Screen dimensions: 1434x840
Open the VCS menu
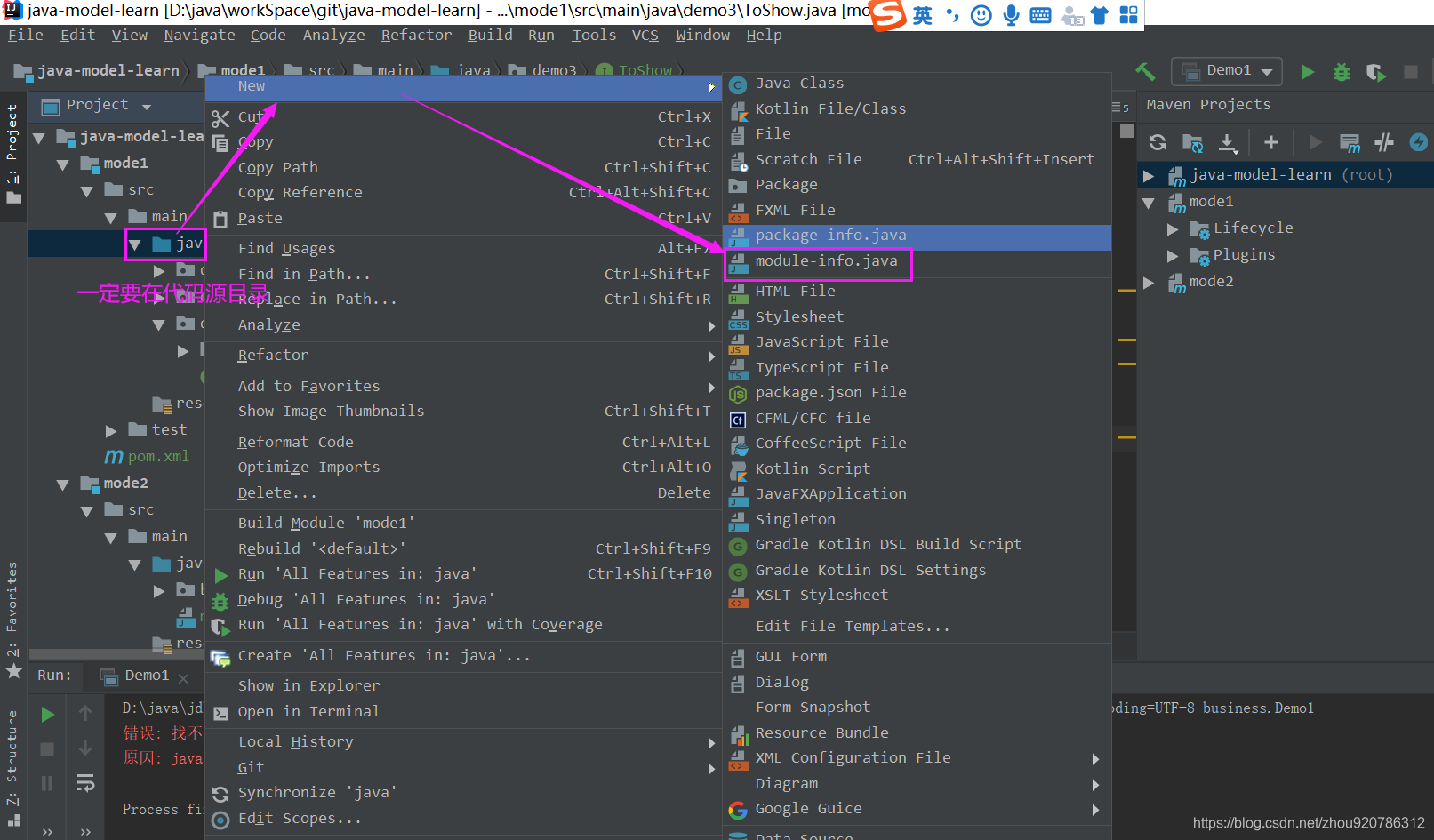(x=645, y=35)
